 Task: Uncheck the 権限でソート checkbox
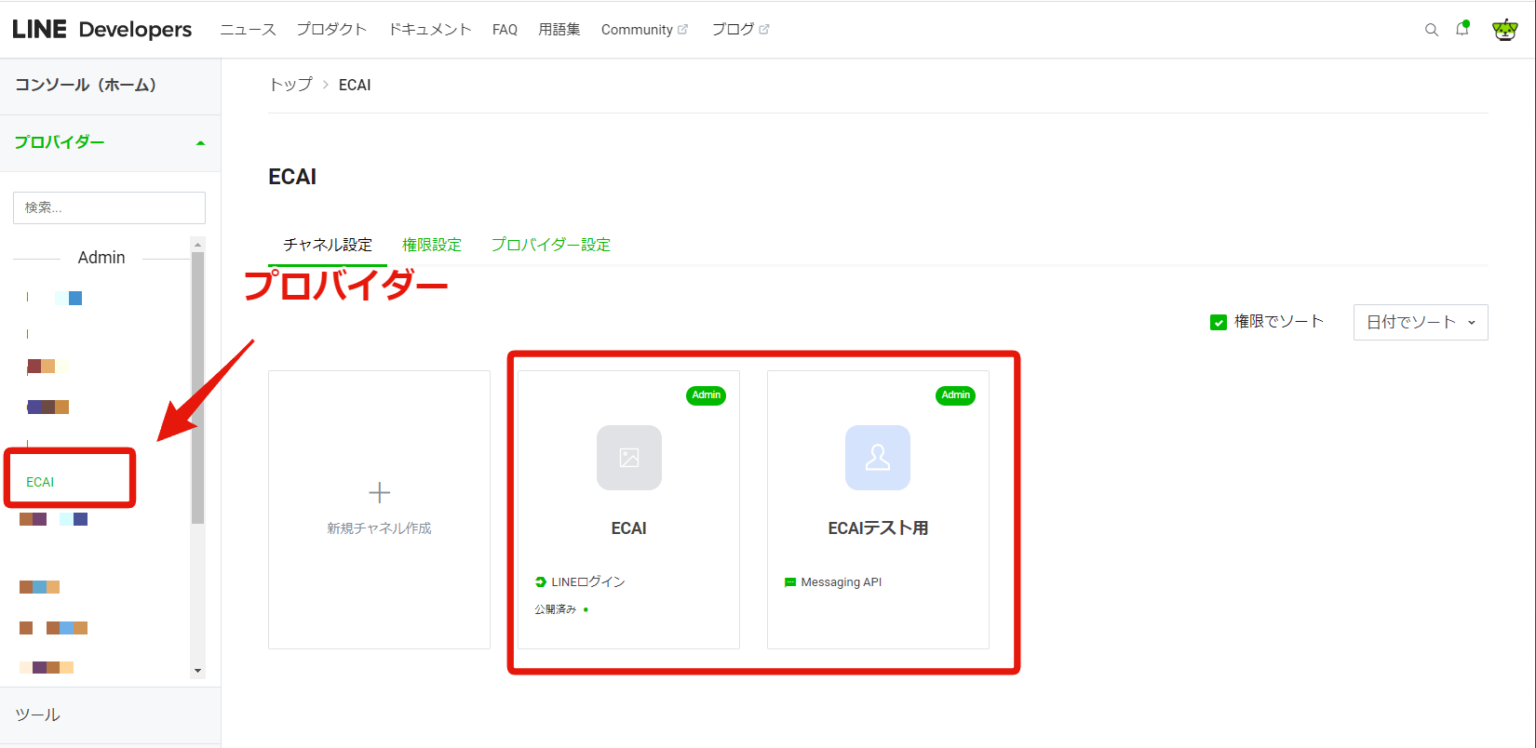point(1218,322)
